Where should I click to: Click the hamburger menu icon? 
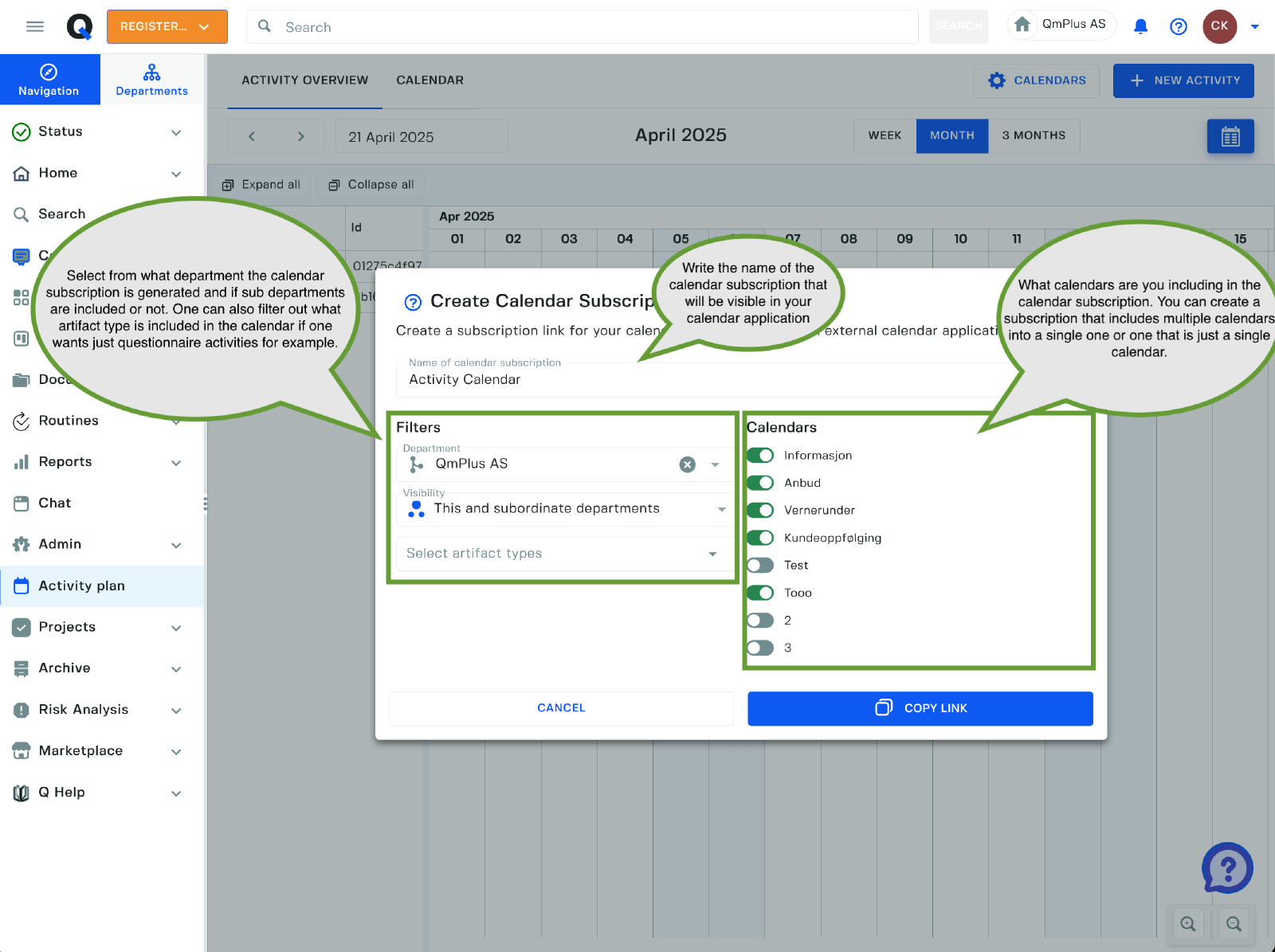(35, 26)
